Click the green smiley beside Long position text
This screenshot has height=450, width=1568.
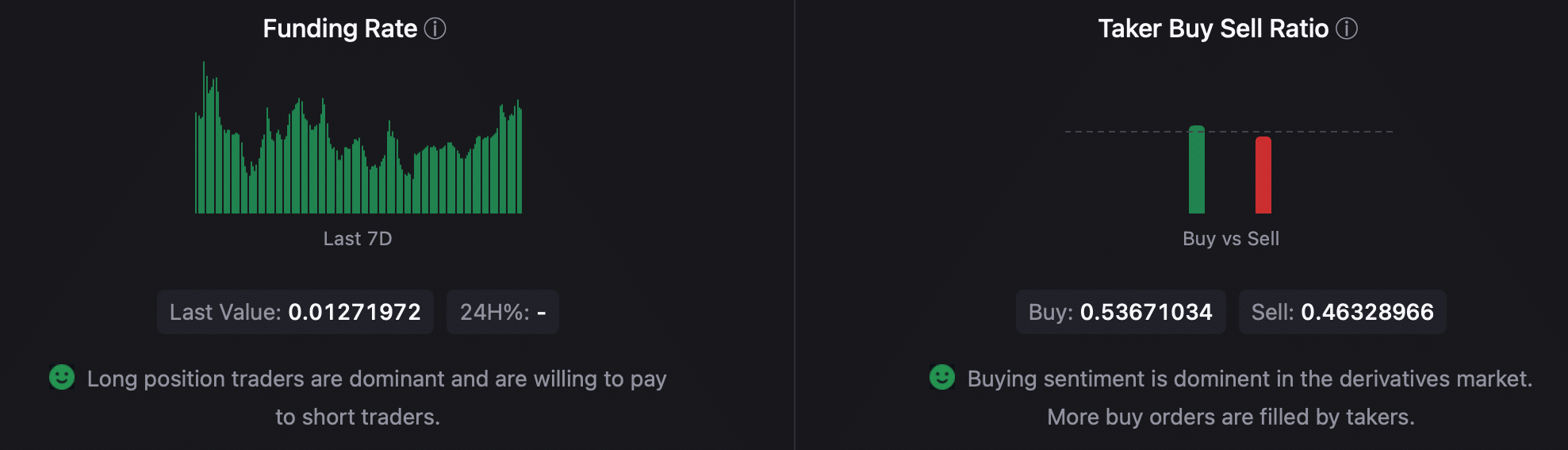62,377
